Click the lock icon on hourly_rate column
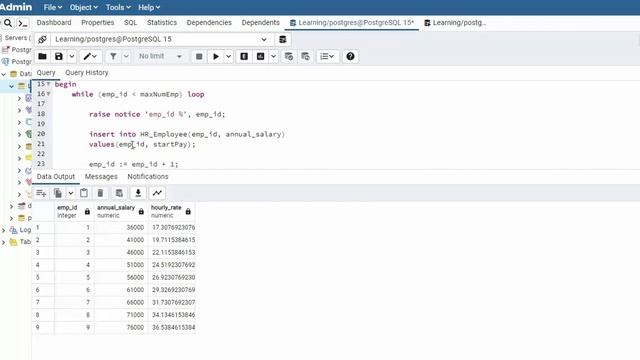The width and height of the screenshot is (640, 360). point(188,211)
